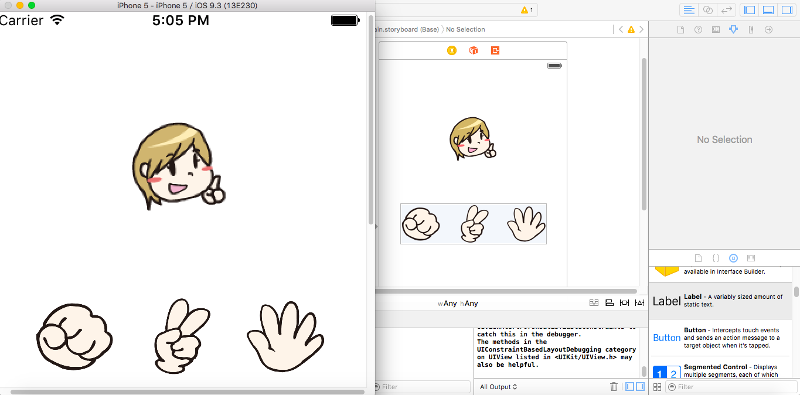Click the jump bar warning triangle
This screenshot has height=395, width=800.
(x=631, y=30)
